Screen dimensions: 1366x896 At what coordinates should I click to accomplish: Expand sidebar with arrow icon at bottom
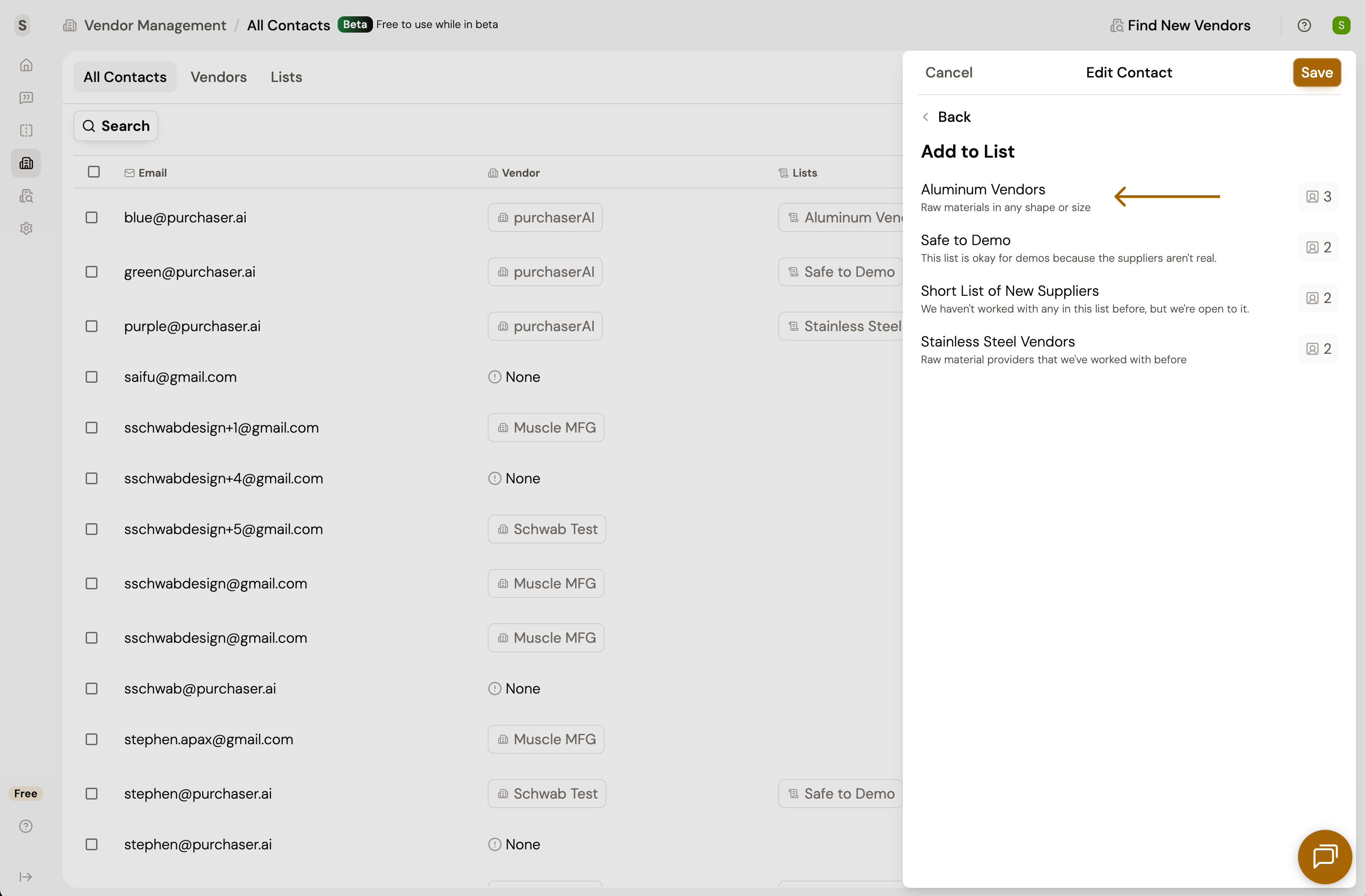click(x=26, y=877)
